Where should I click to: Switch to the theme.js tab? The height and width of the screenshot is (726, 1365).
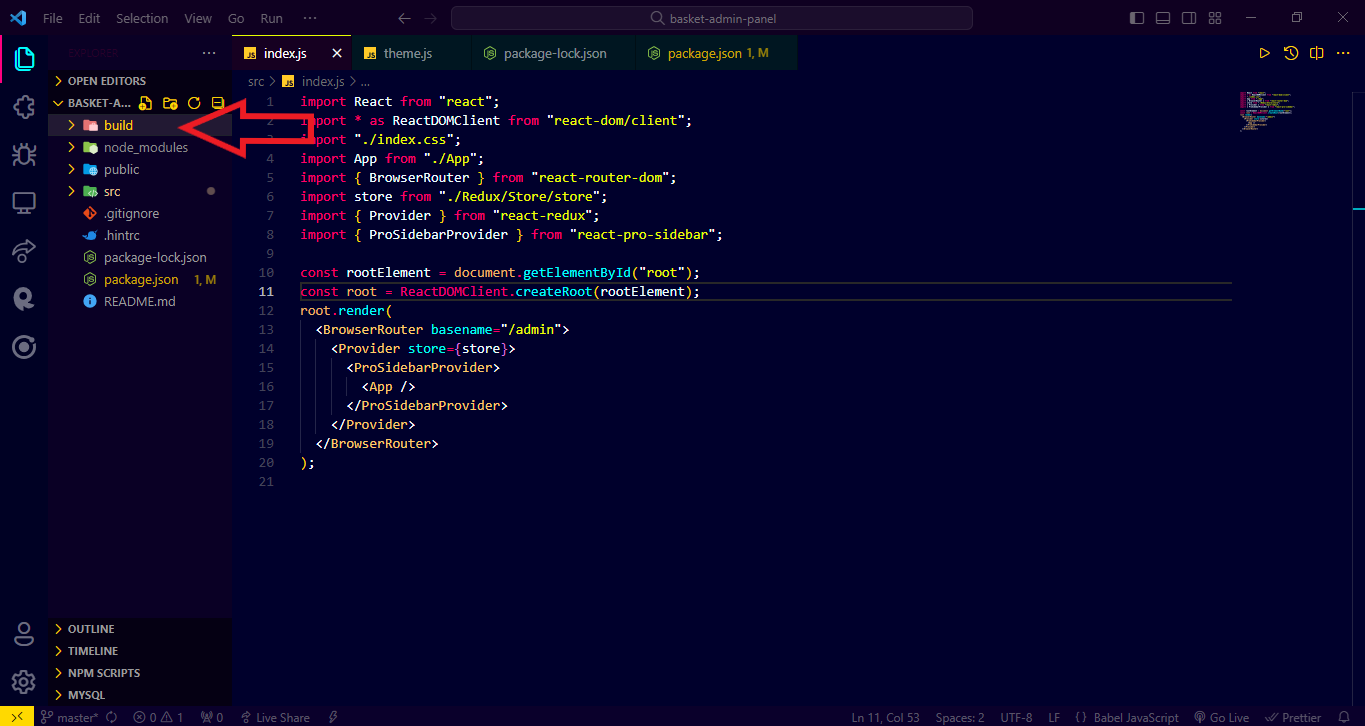[411, 53]
